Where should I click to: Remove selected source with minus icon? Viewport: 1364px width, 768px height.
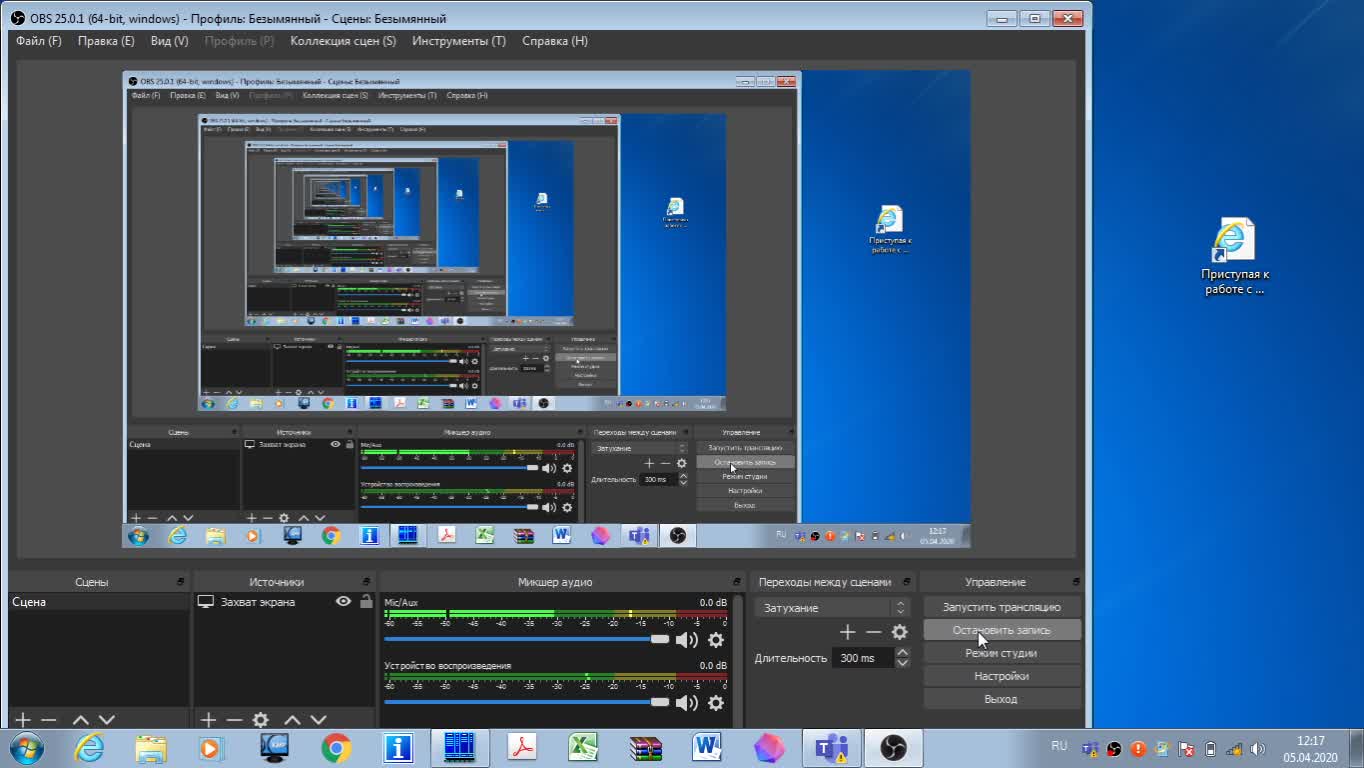(234, 720)
